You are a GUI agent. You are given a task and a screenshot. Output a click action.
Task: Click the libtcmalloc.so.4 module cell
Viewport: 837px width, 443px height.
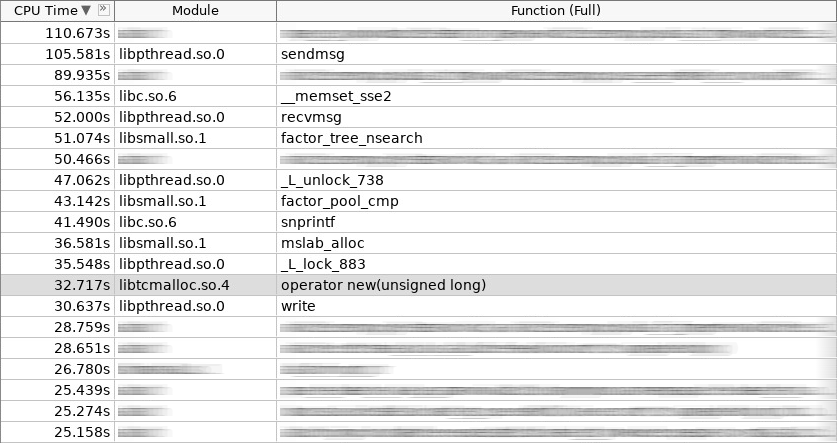(x=173, y=285)
